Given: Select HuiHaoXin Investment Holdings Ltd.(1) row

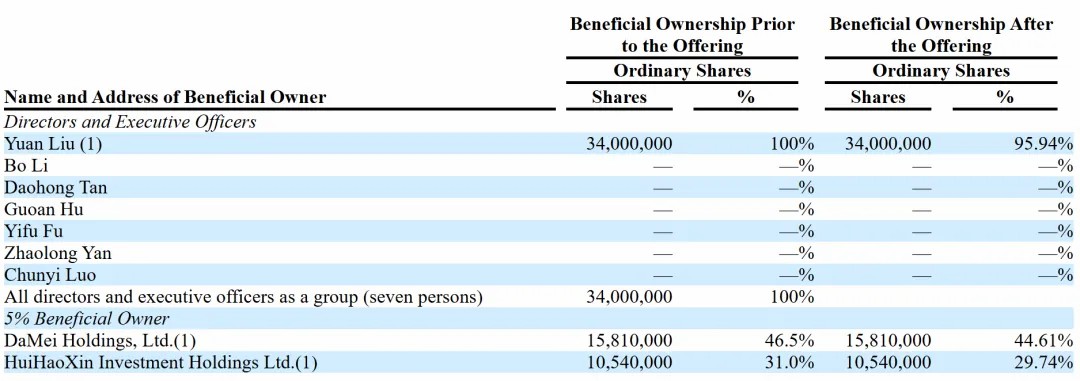Looking at the screenshot, I should click(540, 362).
